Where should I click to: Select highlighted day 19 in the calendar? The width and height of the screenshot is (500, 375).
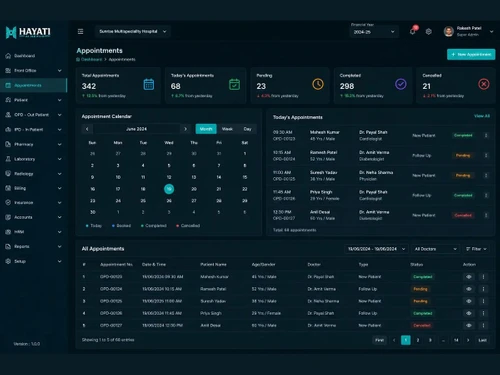(x=169, y=189)
